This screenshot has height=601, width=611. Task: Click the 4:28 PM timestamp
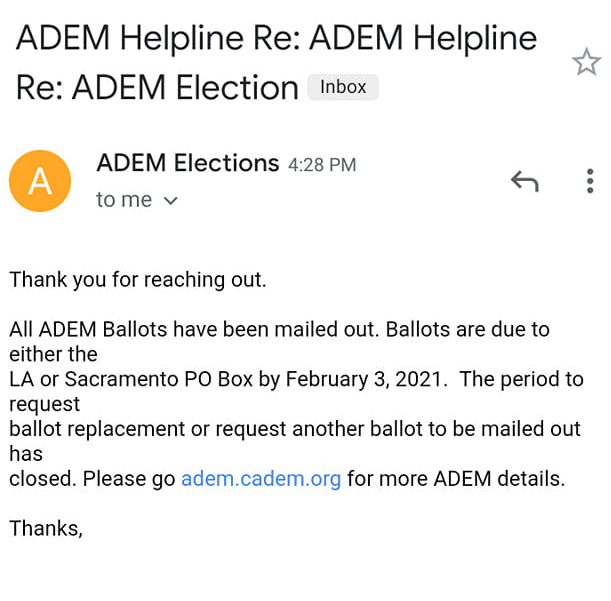click(x=322, y=165)
